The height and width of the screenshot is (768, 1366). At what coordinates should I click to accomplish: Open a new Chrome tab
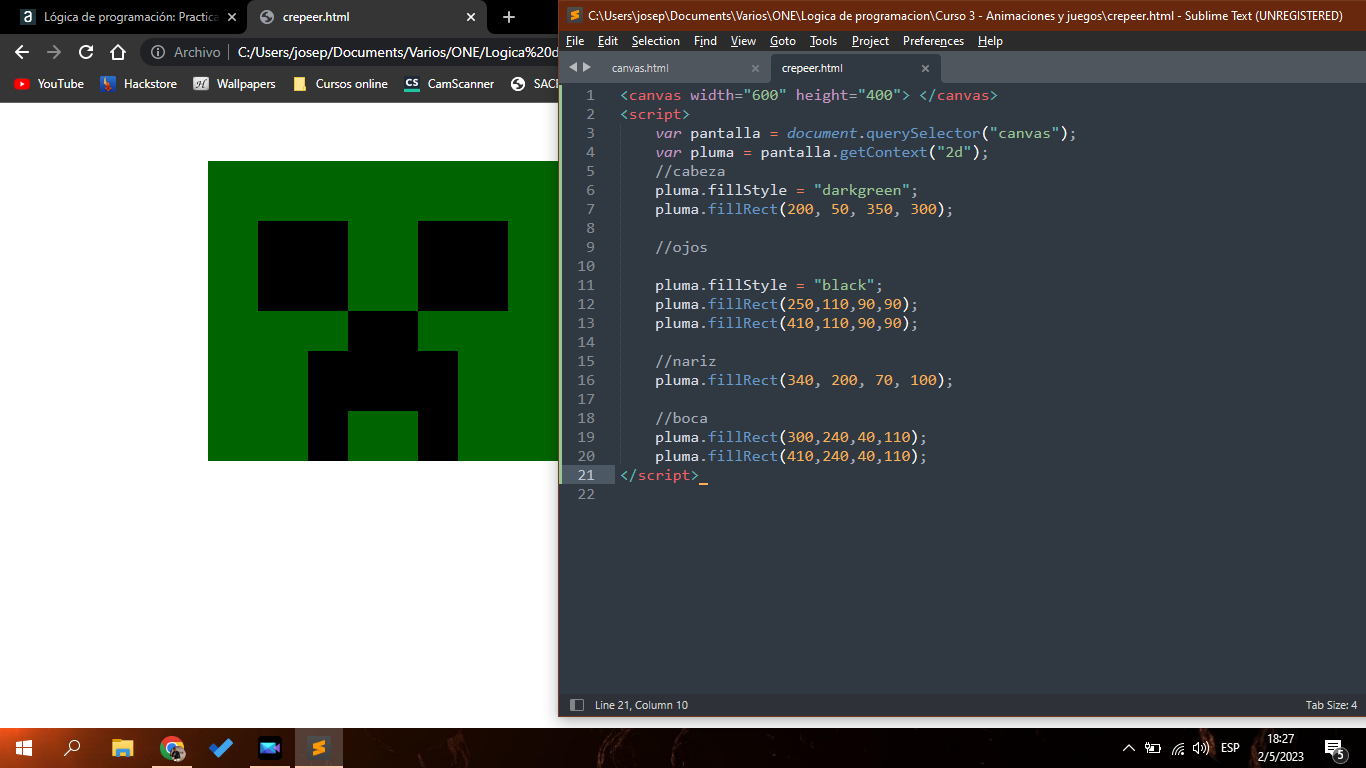[x=508, y=17]
